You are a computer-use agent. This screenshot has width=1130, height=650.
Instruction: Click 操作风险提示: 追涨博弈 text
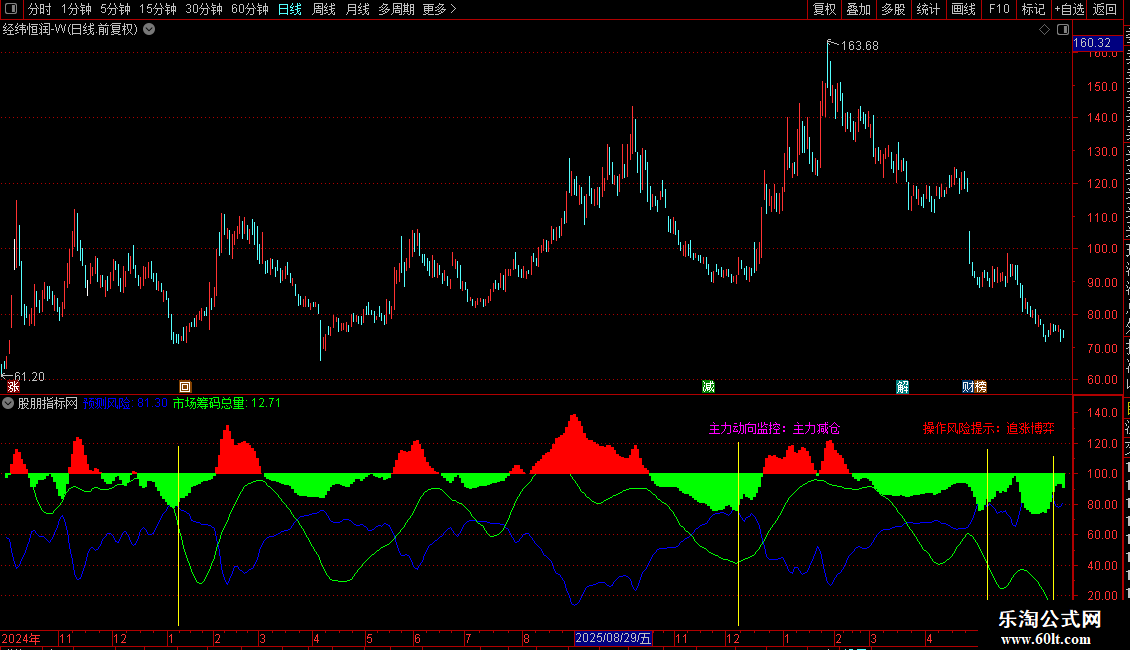pos(989,429)
